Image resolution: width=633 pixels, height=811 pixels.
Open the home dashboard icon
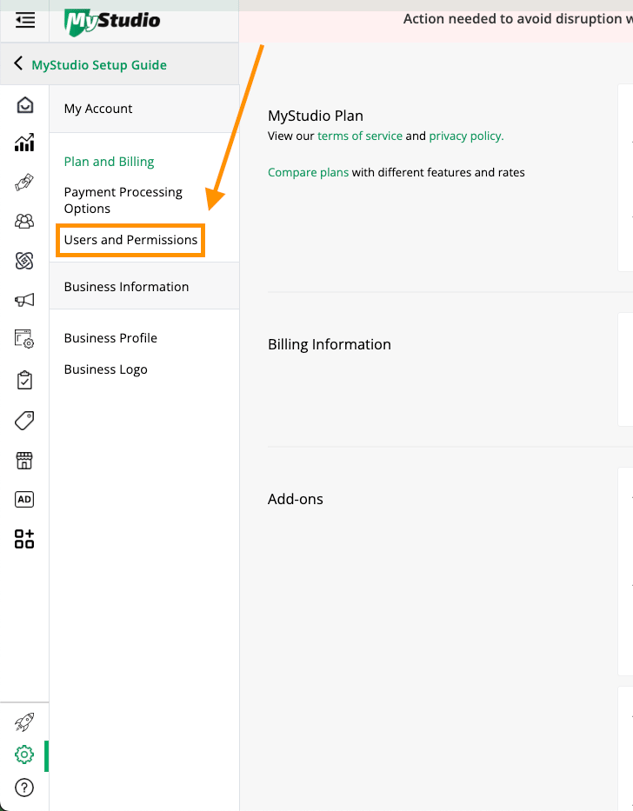pyautogui.click(x=25, y=105)
